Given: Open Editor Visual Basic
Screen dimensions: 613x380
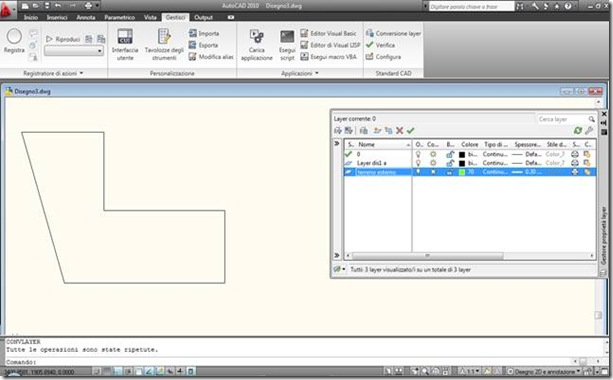Looking at the screenshot, I should (328, 33).
